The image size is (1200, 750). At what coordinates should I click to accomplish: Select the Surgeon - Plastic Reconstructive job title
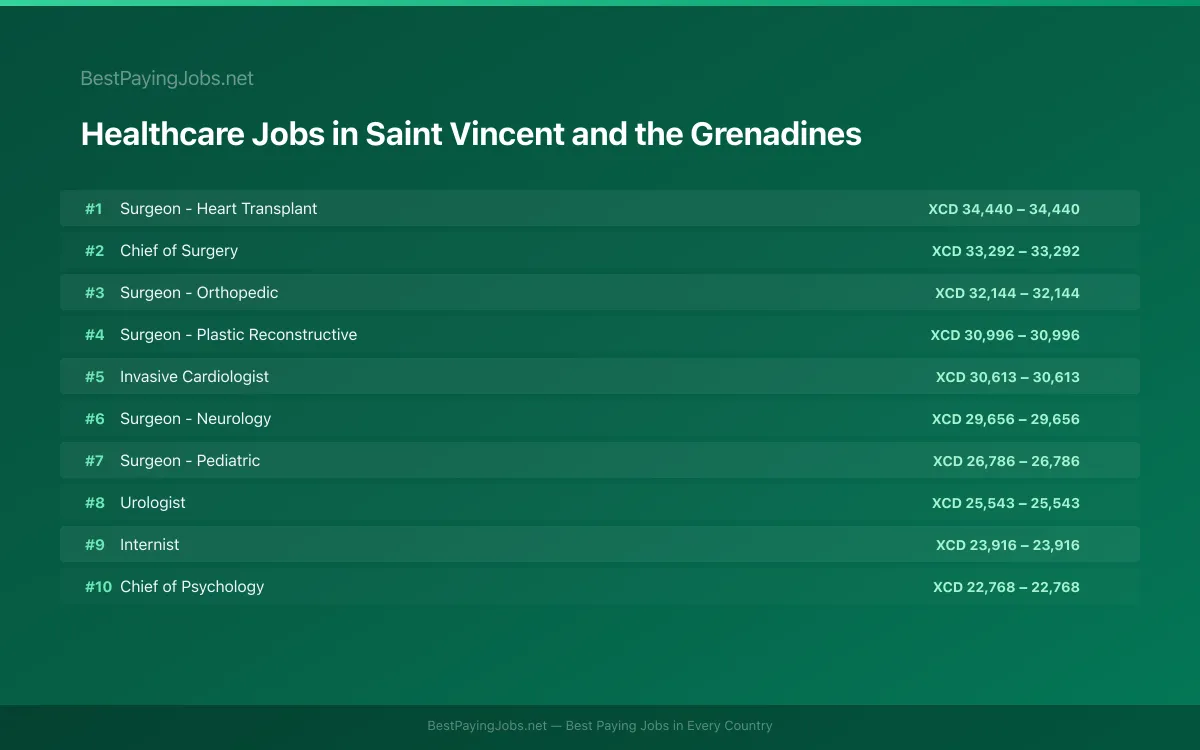238,335
